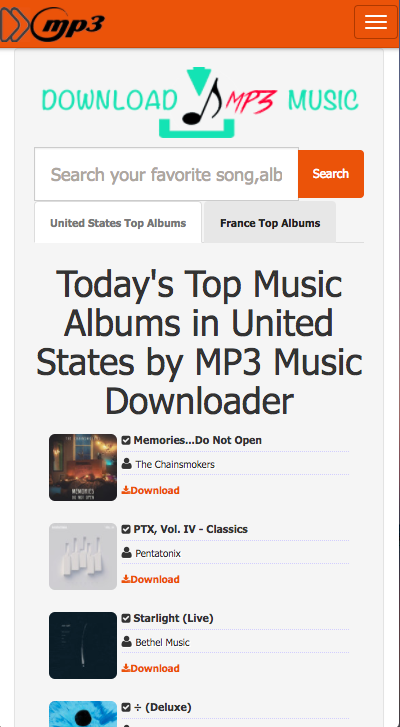Toggle checkbox next to Starlight (Live)

[126, 618]
